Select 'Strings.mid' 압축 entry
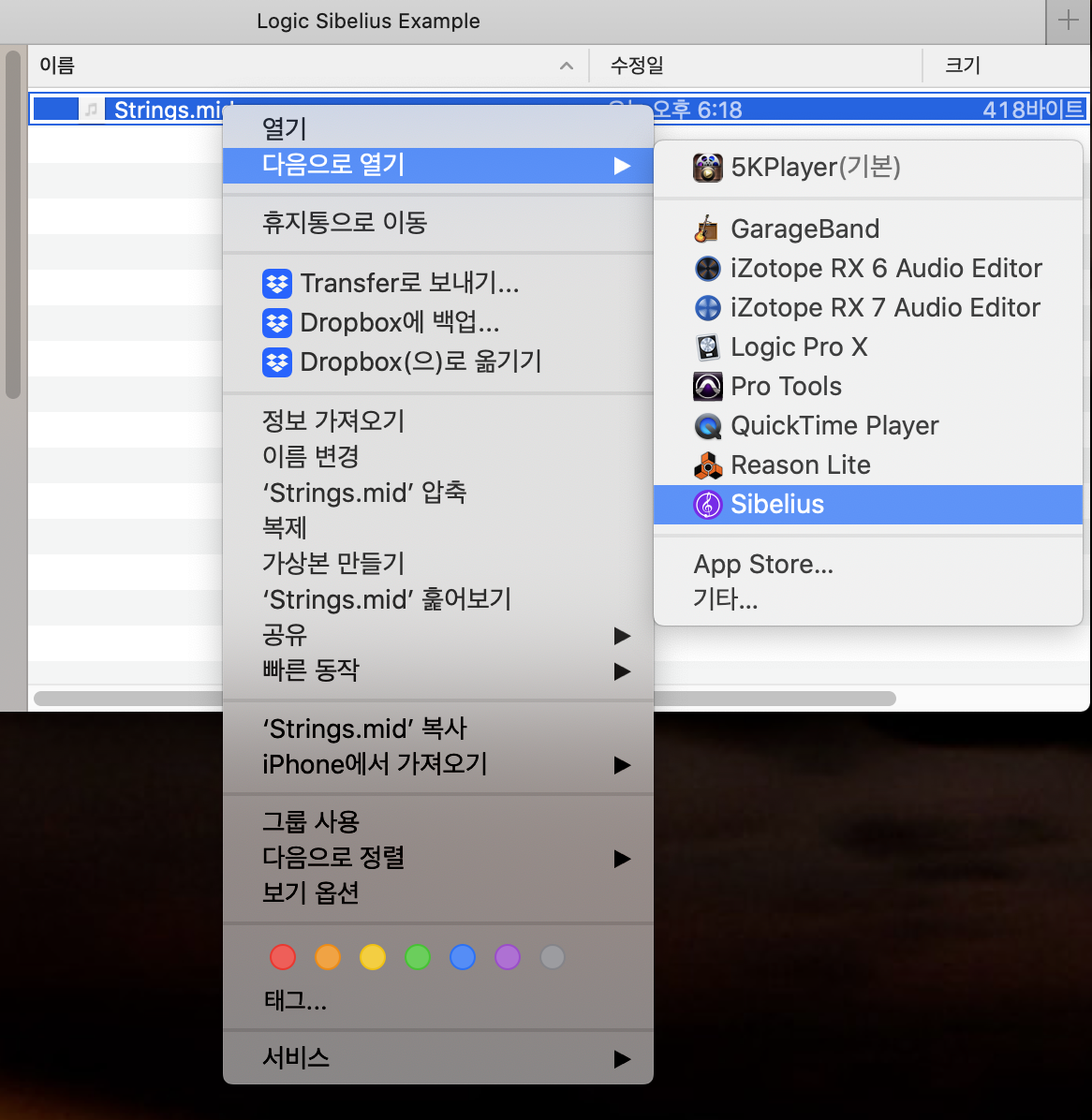 437,493
